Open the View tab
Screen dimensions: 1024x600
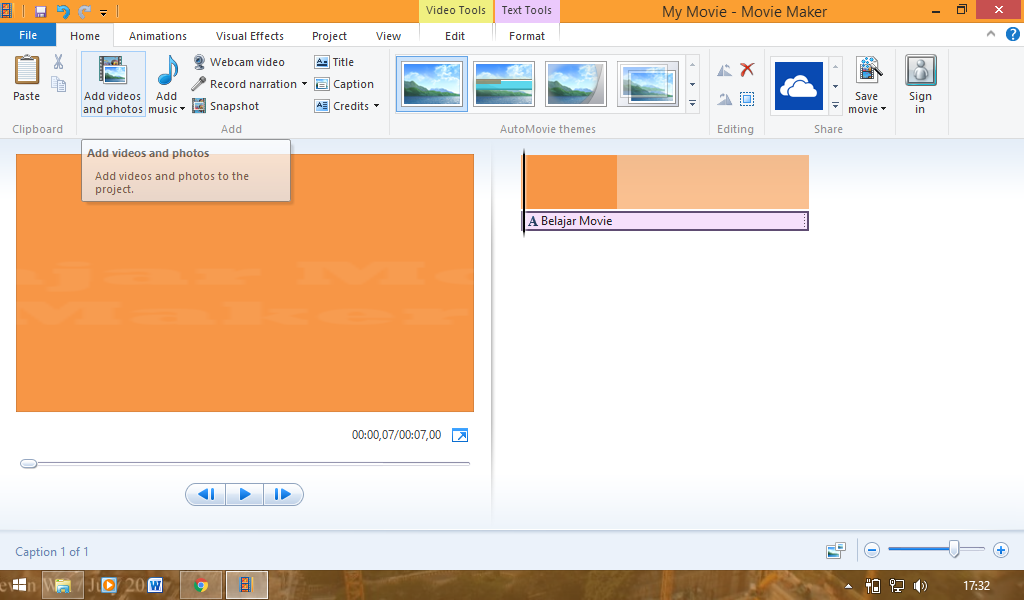[388, 36]
